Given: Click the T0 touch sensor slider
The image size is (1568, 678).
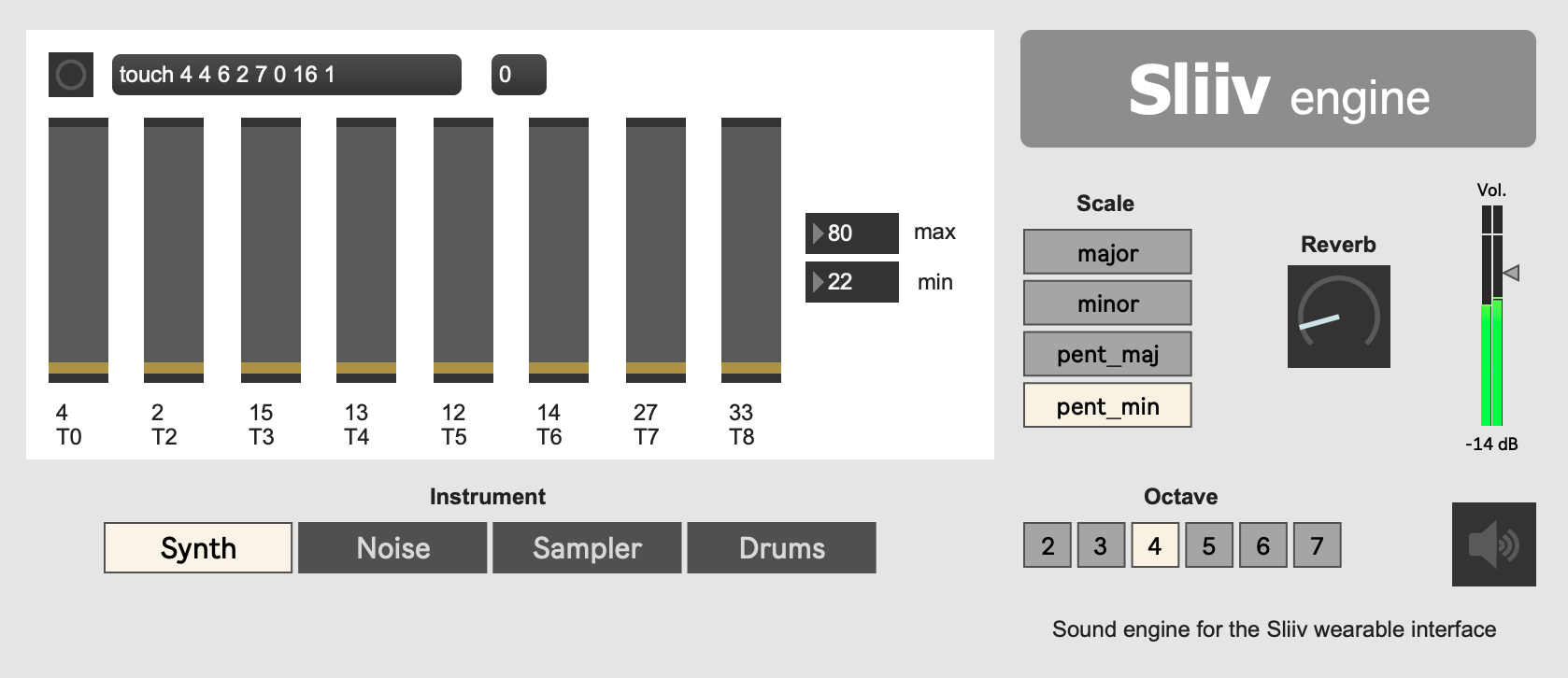Looking at the screenshot, I should [x=78, y=250].
